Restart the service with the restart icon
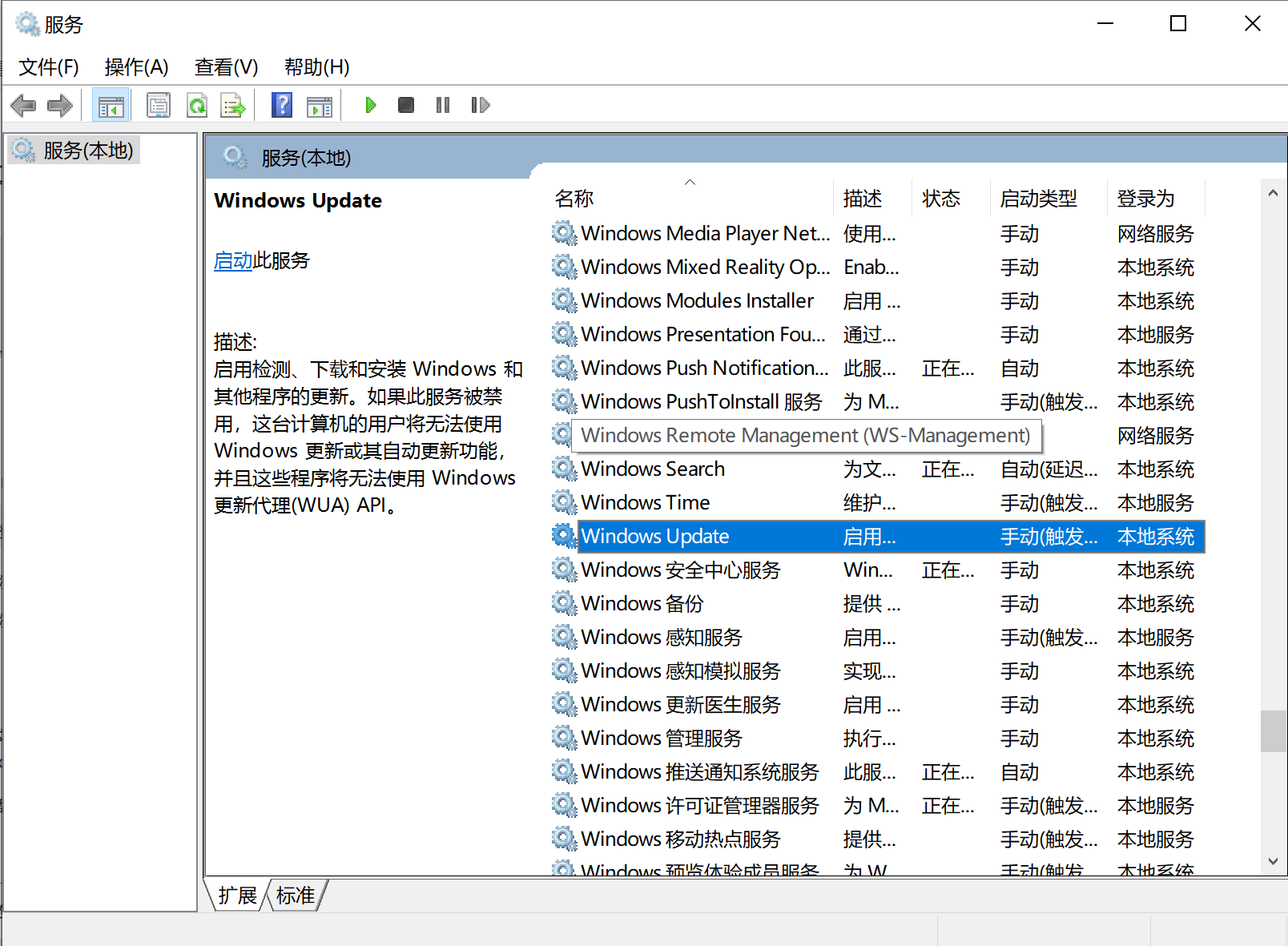 tap(481, 105)
